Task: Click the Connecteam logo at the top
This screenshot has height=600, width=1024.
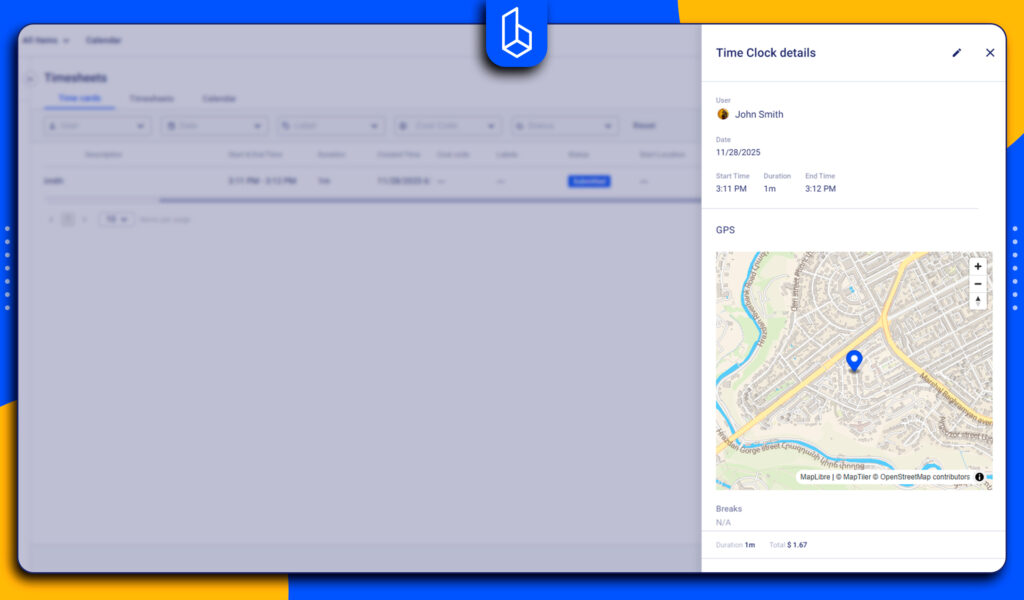Action: [516, 30]
